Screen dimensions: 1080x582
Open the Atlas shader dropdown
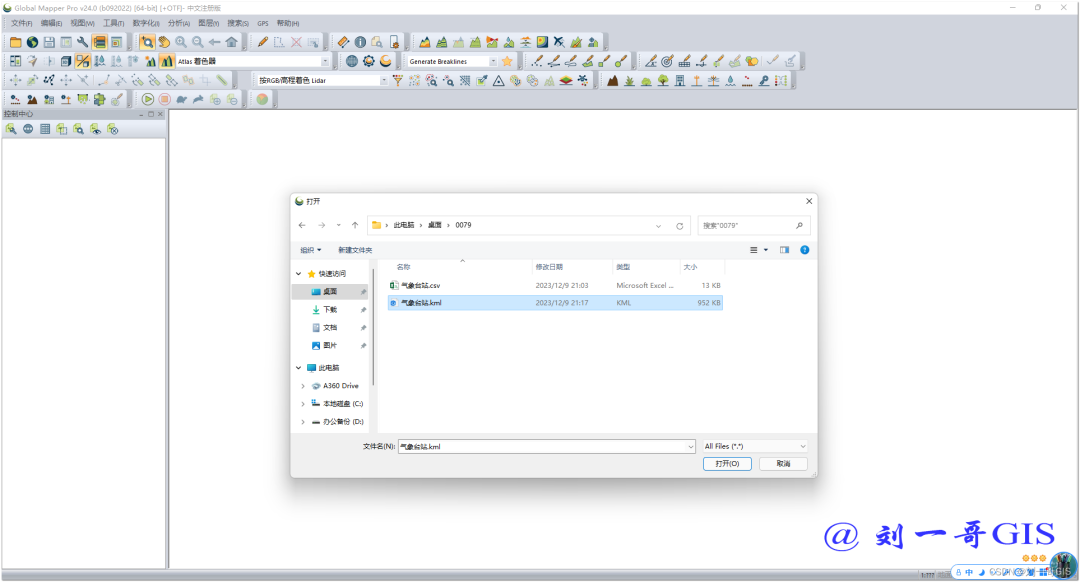tap(325, 61)
